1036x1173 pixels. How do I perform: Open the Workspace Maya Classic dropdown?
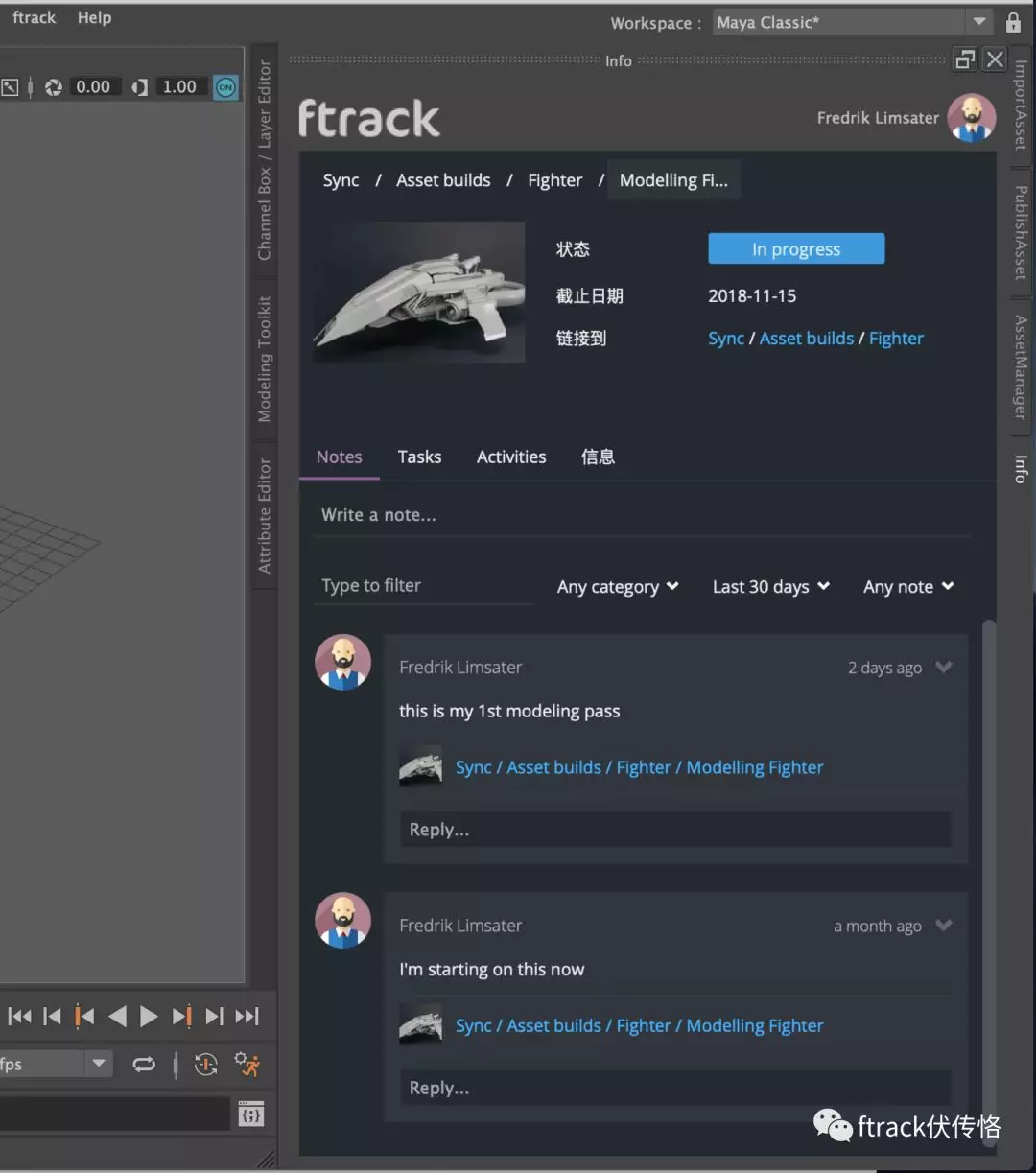point(852,22)
